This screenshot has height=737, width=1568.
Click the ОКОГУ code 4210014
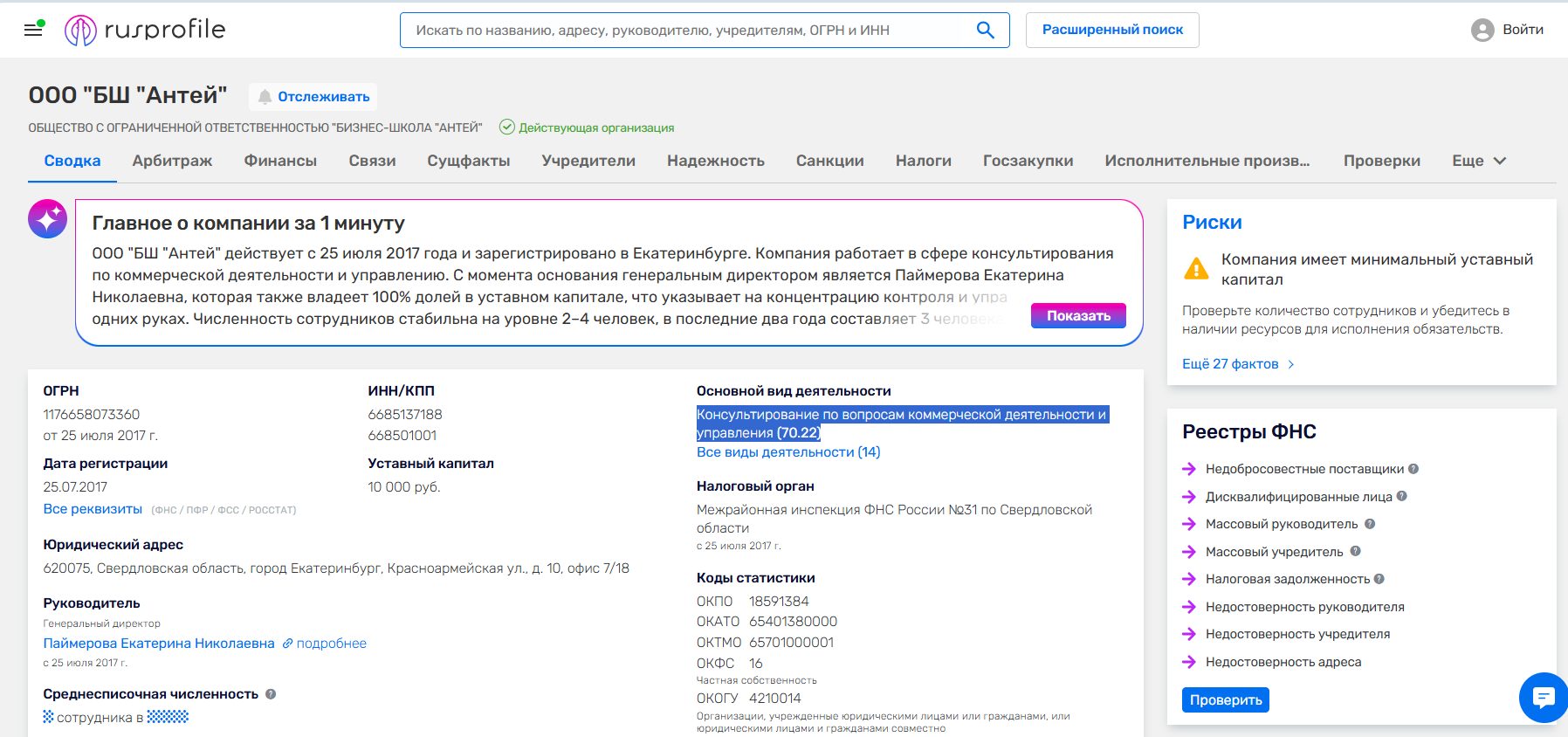point(774,699)
